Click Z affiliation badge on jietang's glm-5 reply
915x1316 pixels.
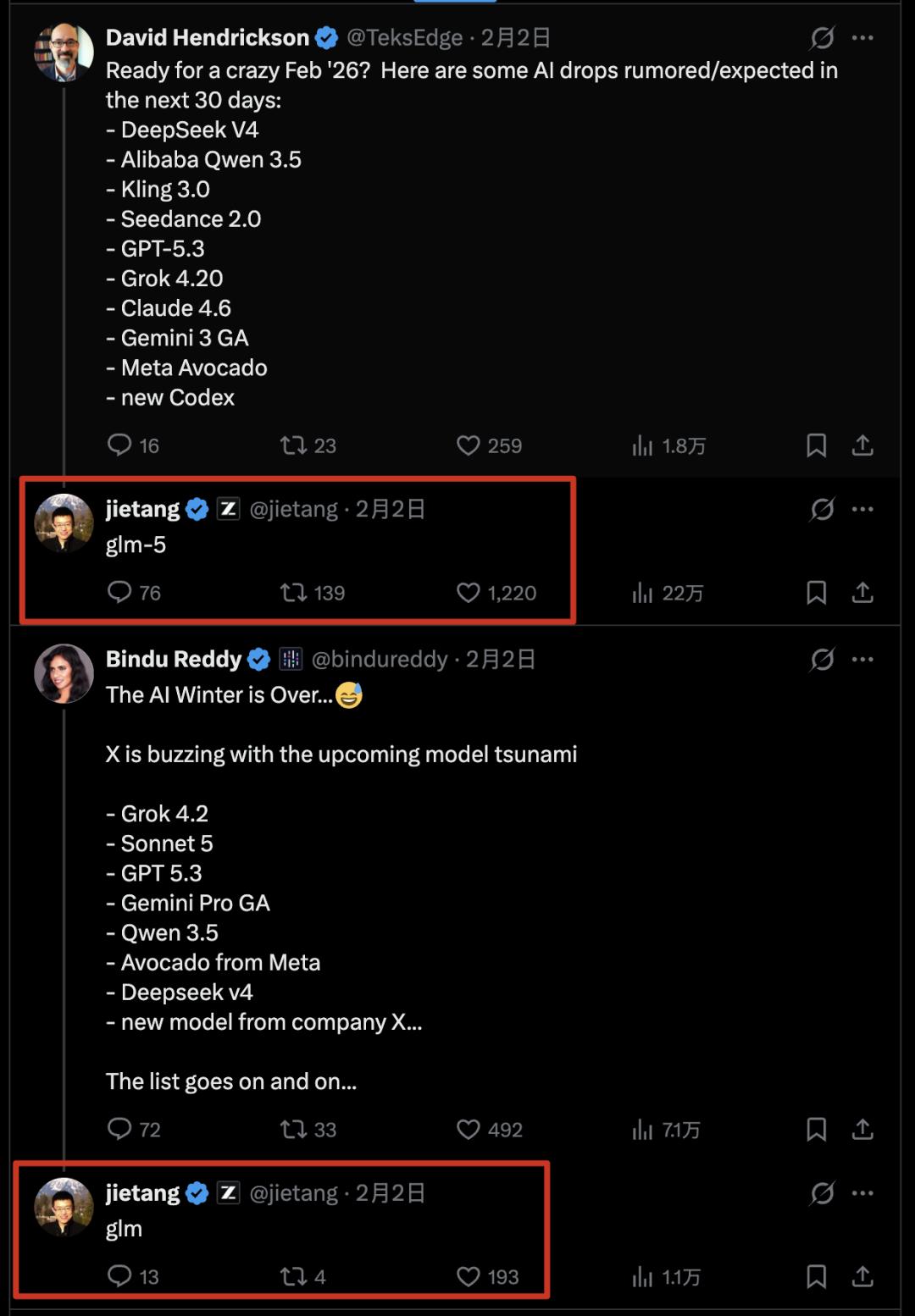[x=228, y=509]
